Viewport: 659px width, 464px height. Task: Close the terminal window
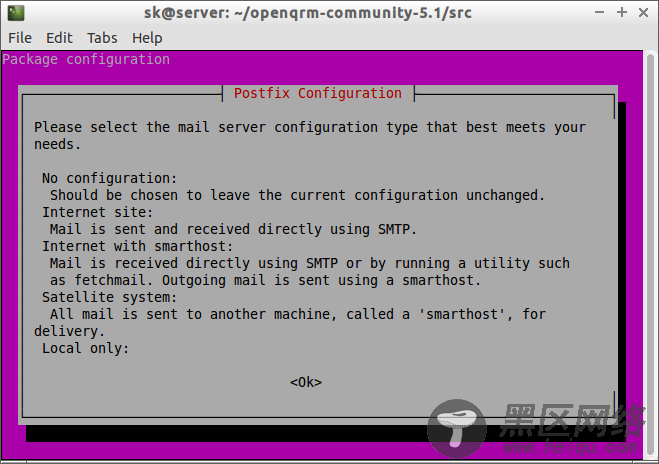(x=643, y=13)
